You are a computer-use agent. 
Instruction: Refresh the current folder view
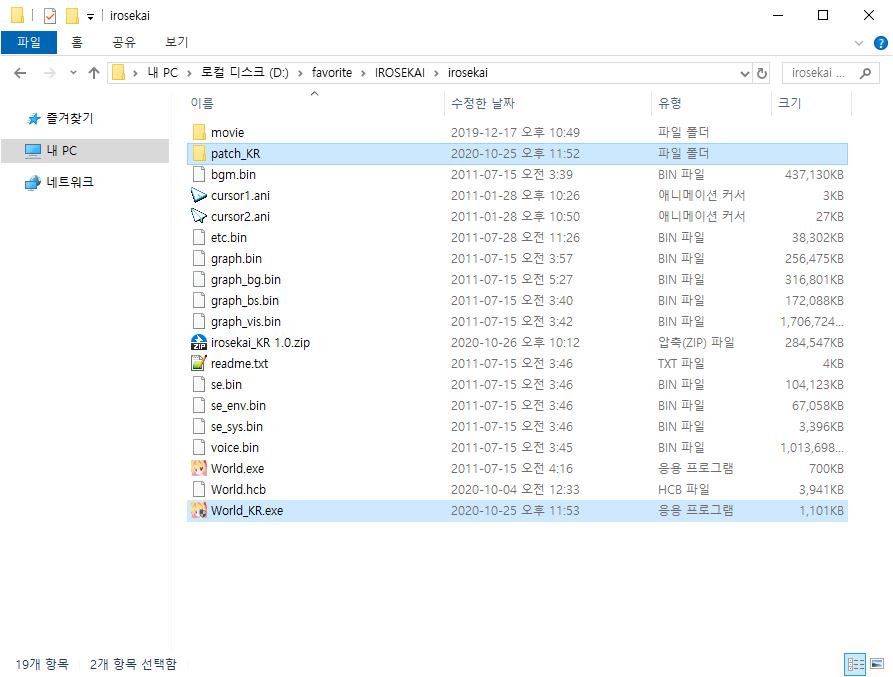tap(761, 73)
